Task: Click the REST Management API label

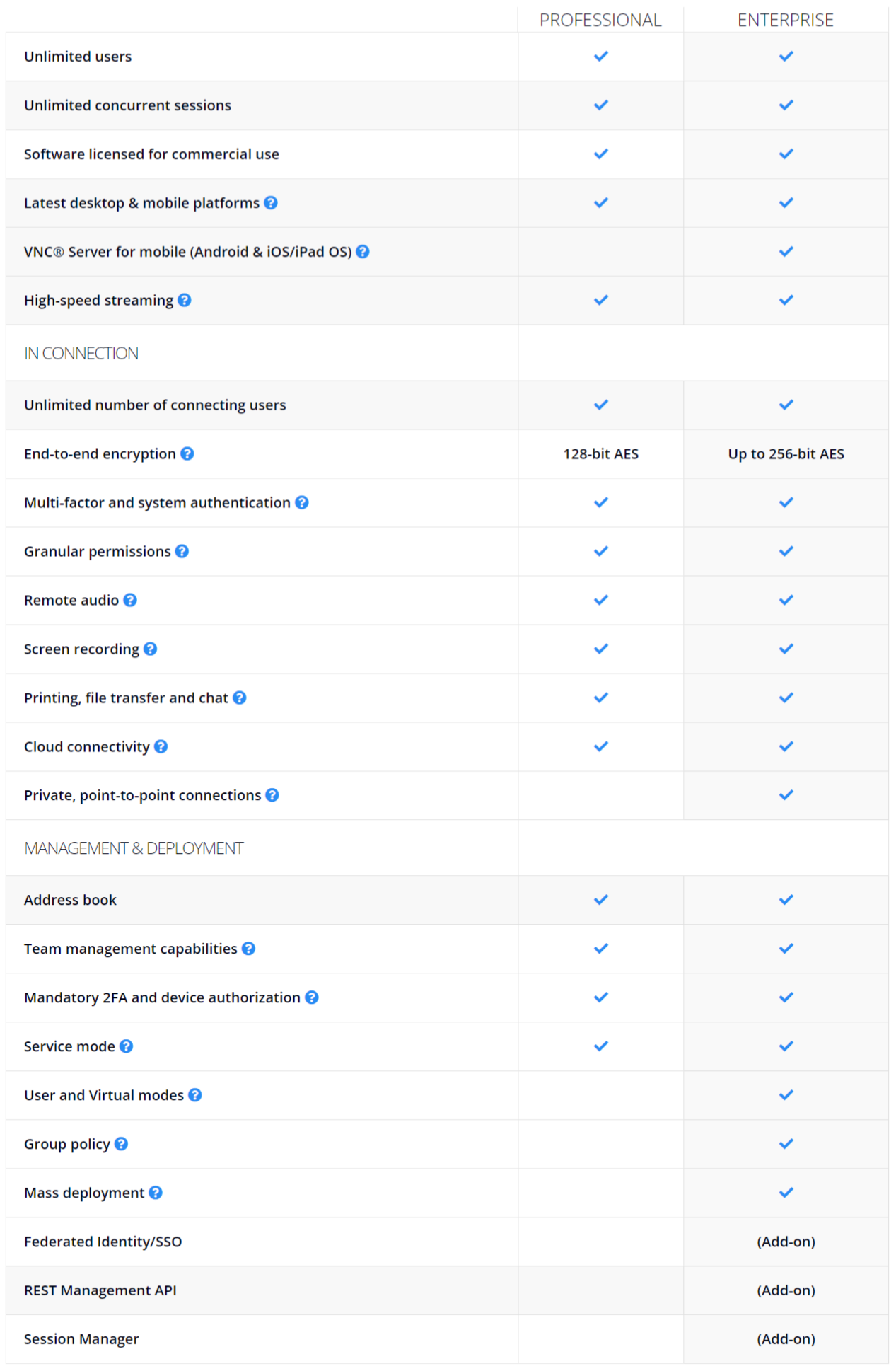Action: (x=100, y=1290)
